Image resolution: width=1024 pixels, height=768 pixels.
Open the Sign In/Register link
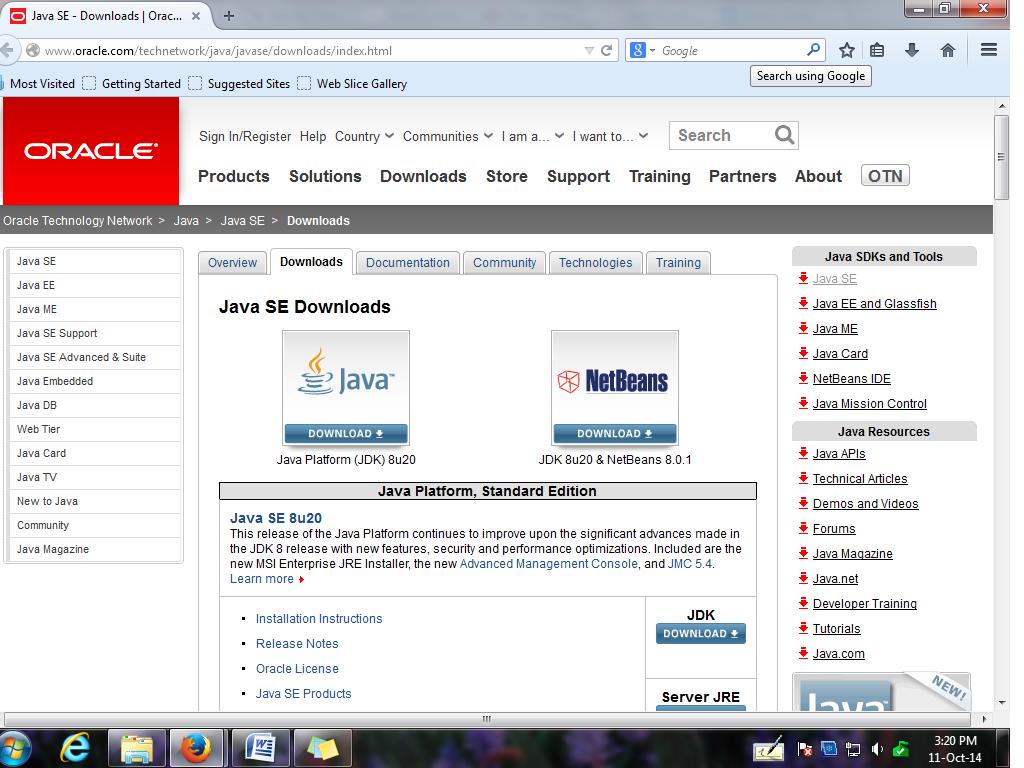245,136
